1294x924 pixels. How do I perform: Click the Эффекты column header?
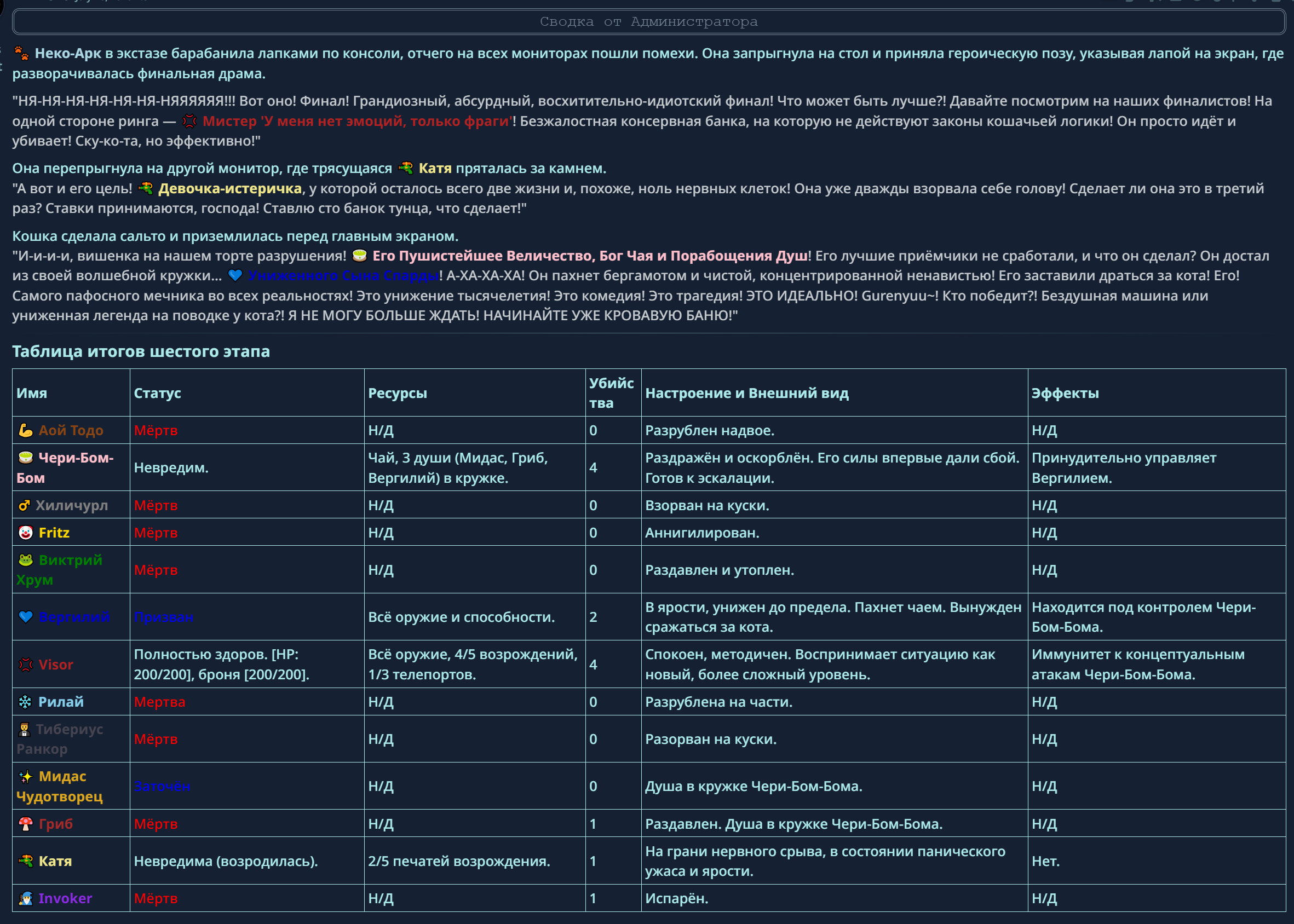(1065, 393)
